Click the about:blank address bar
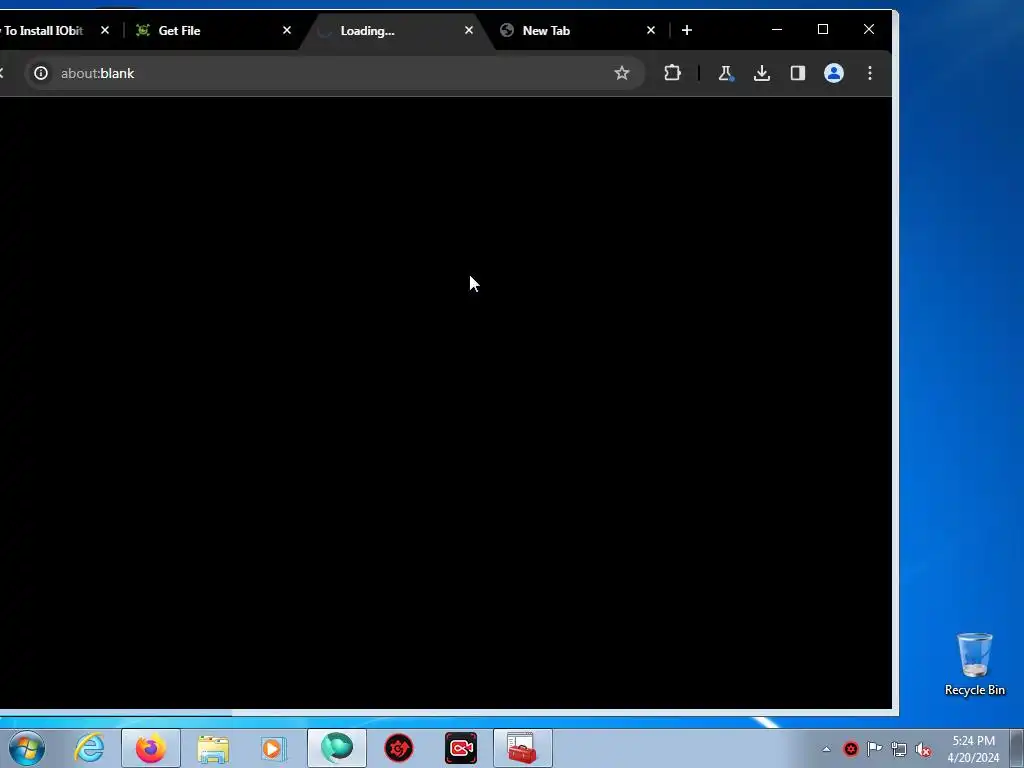 333,73
